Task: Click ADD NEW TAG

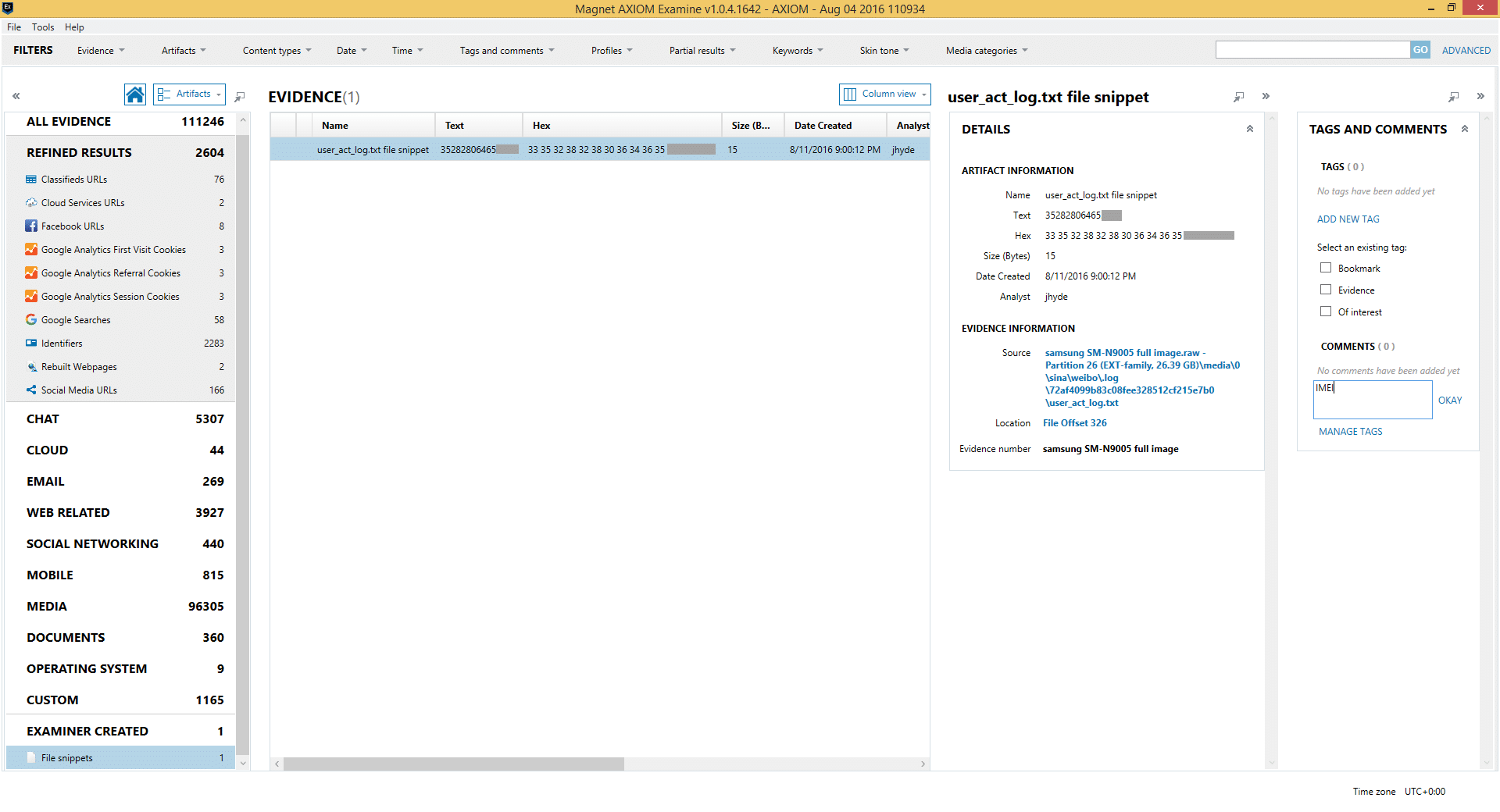Action: 1348,219
